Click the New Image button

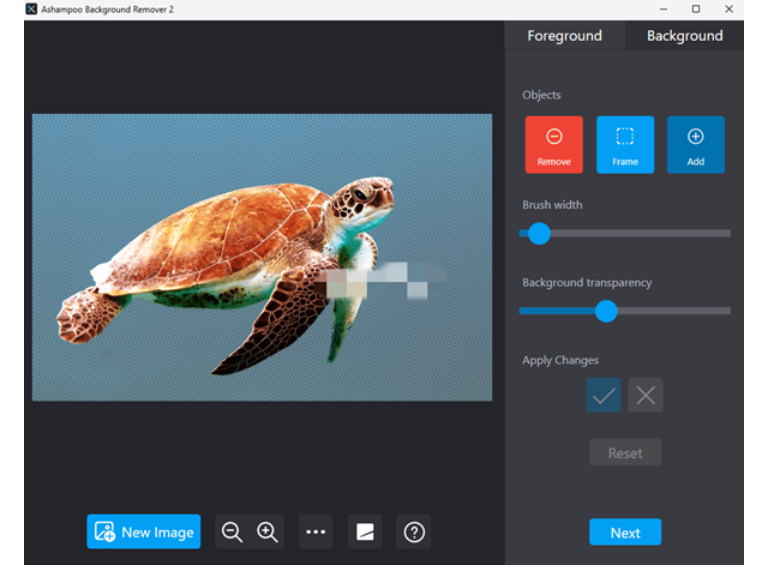tap(143, 532)
